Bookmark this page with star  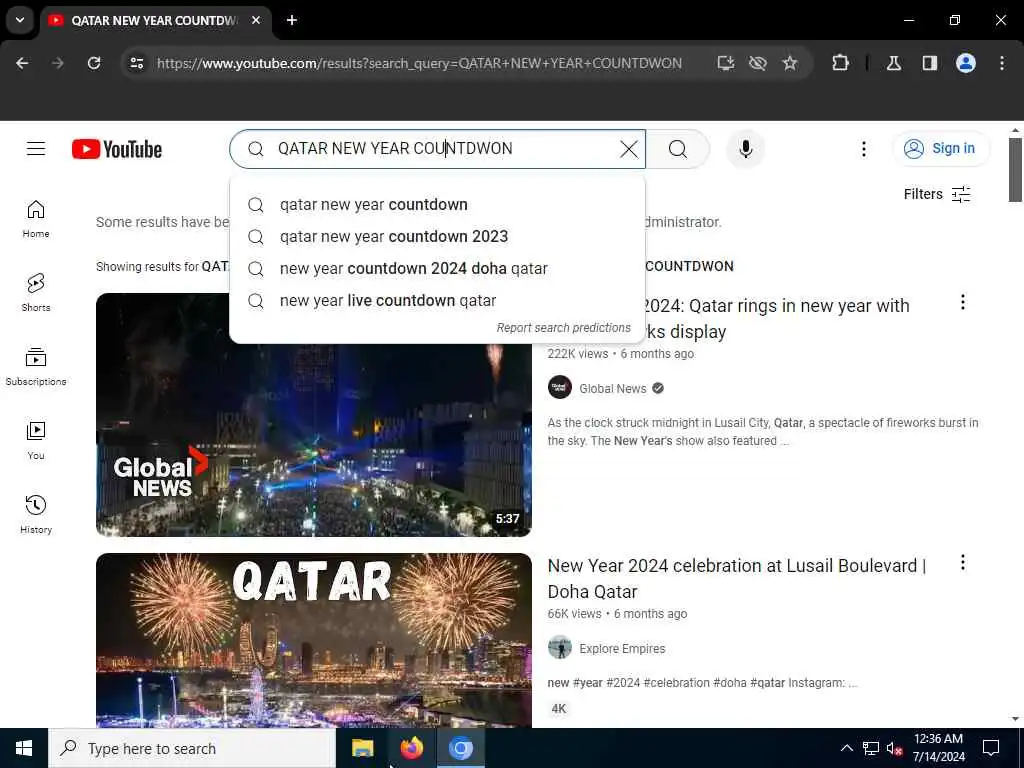click(x=790, y=63)
